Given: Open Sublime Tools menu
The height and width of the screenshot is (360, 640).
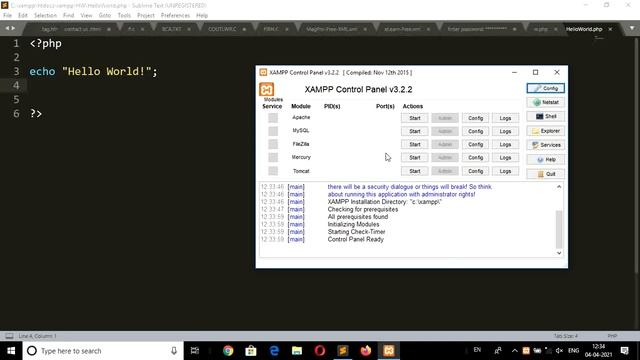Looking at the screenshot, I should click(124, 16).
